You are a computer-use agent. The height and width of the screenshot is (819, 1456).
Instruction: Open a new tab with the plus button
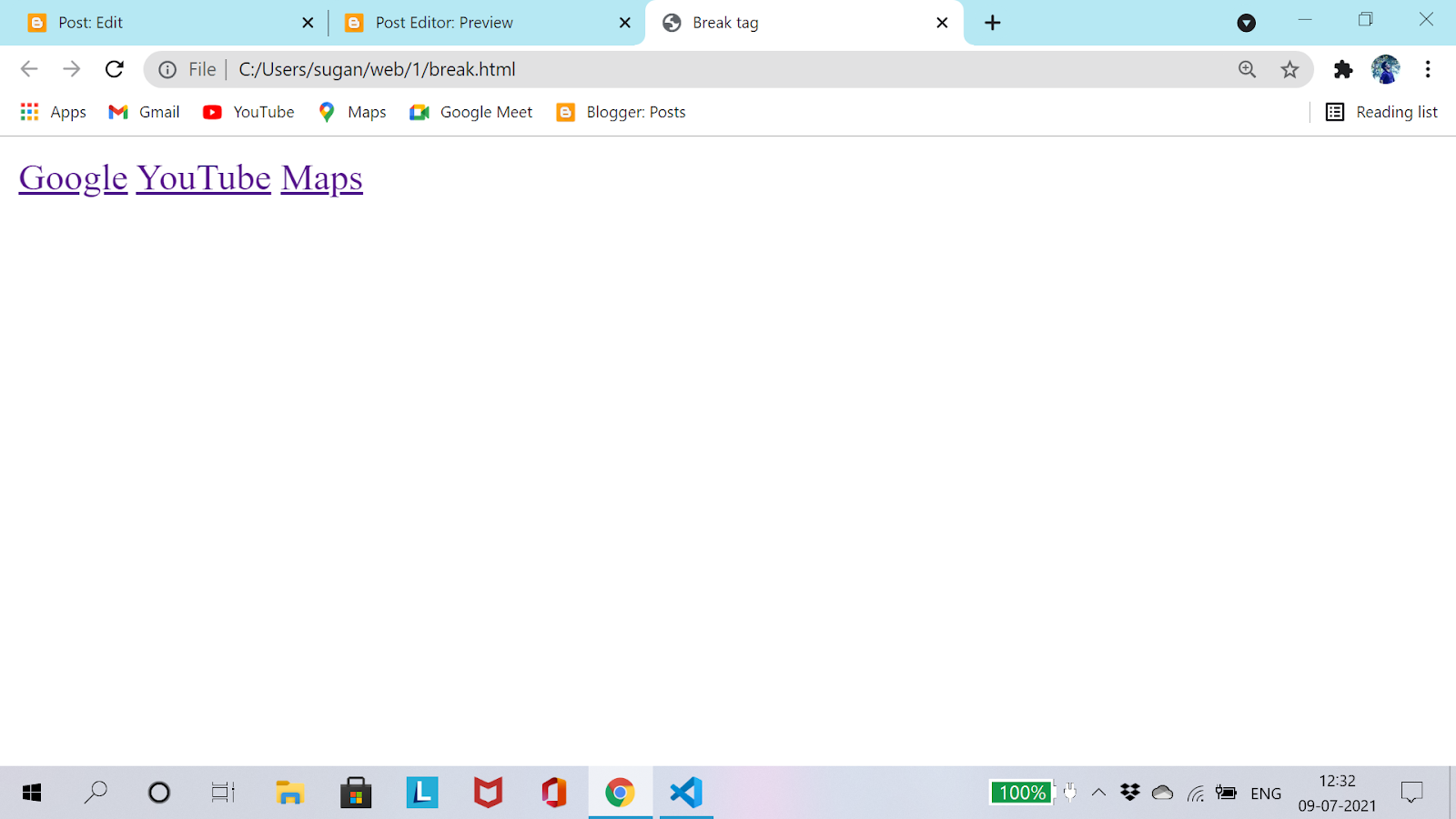993,23
